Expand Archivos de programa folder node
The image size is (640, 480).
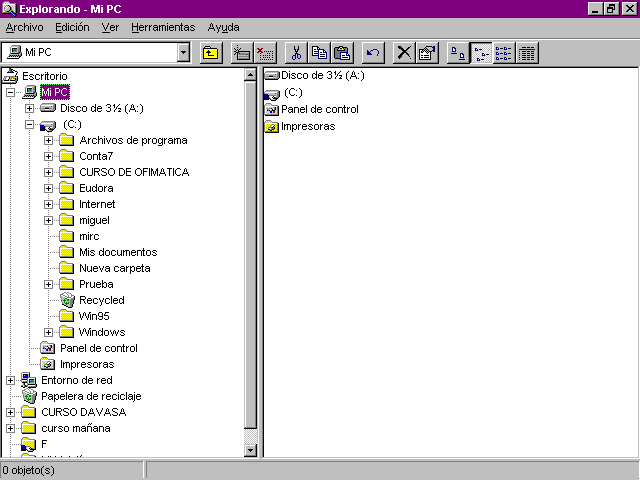[x=49, y=140]
